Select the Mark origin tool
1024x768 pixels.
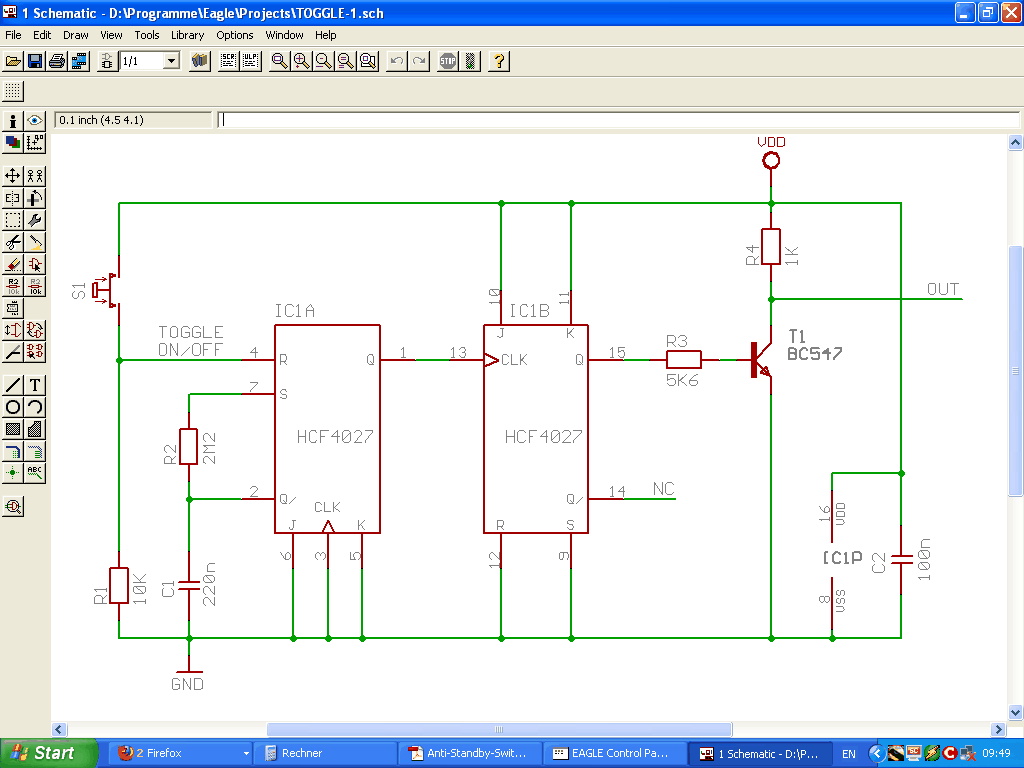click(35, 142)
